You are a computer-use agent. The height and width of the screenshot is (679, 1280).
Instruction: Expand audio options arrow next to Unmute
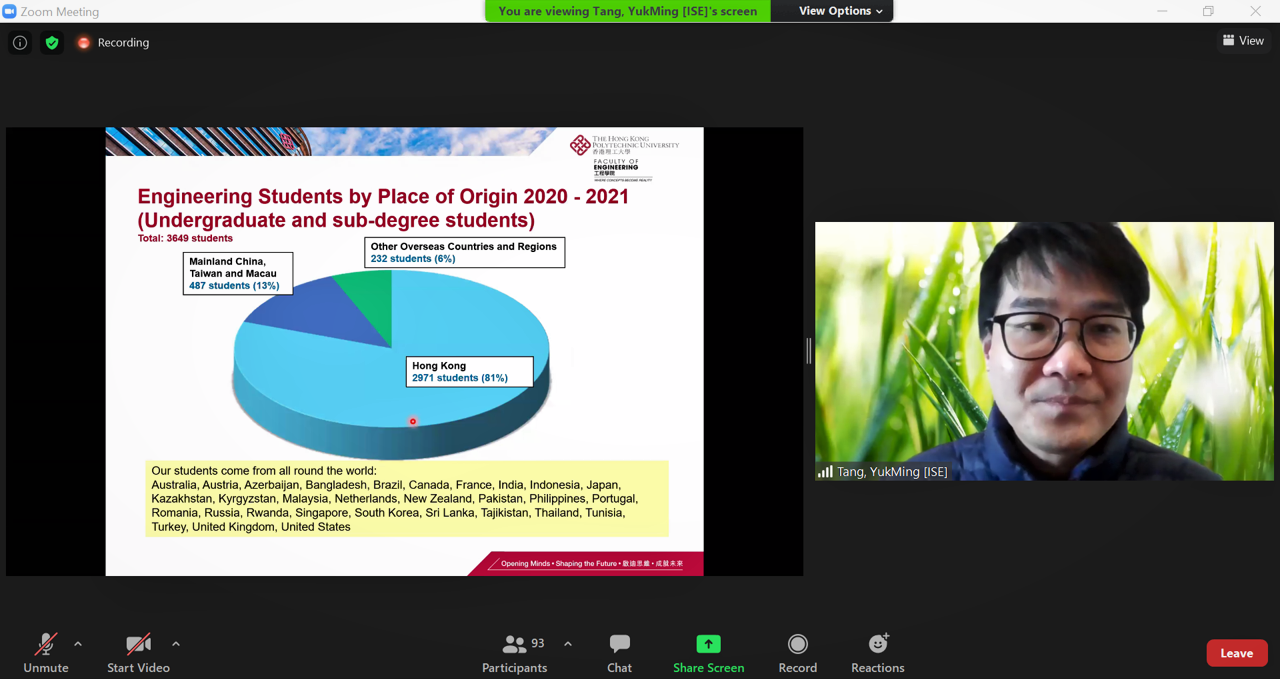coord(78,644)
